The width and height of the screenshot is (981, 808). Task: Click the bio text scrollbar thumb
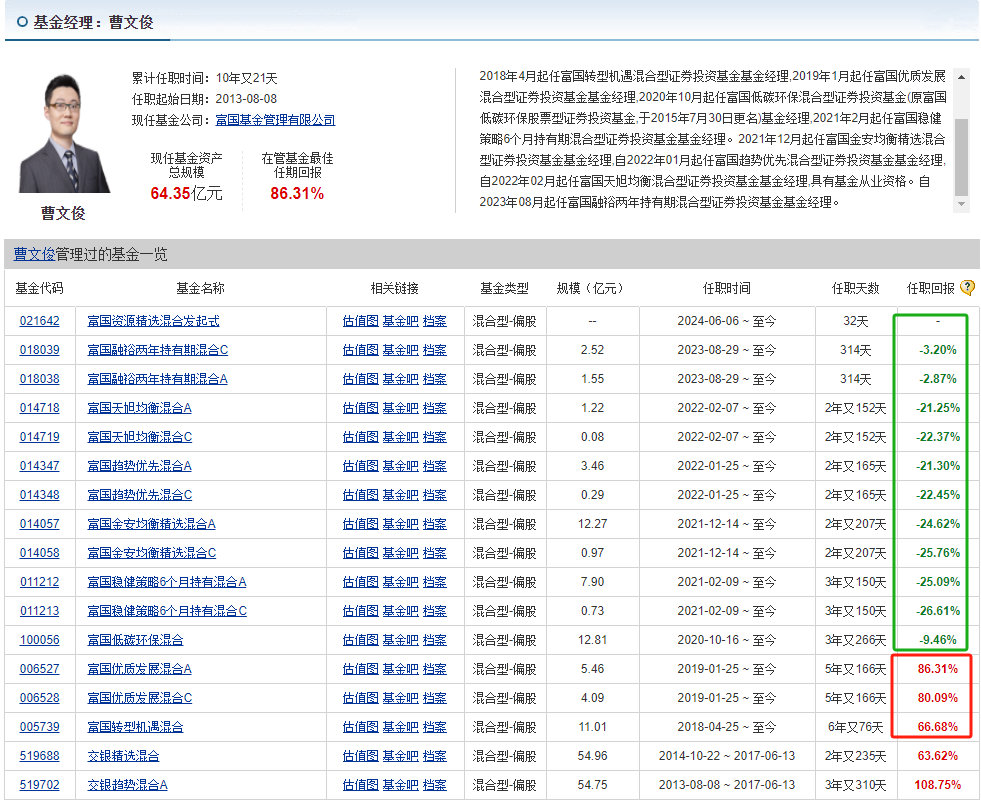point(961,156)
